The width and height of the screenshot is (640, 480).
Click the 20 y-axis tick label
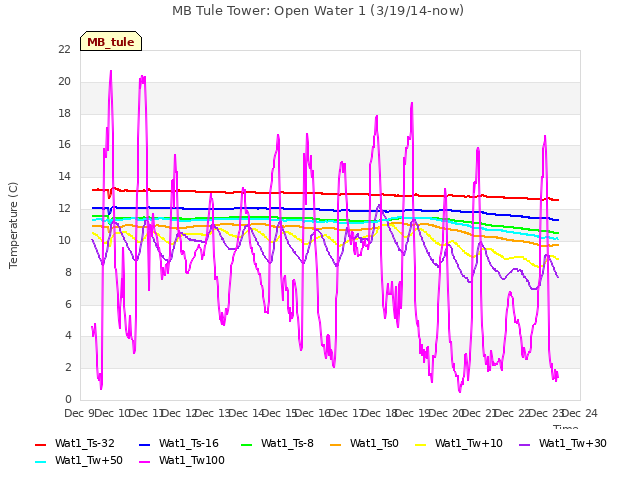(64, 81)
